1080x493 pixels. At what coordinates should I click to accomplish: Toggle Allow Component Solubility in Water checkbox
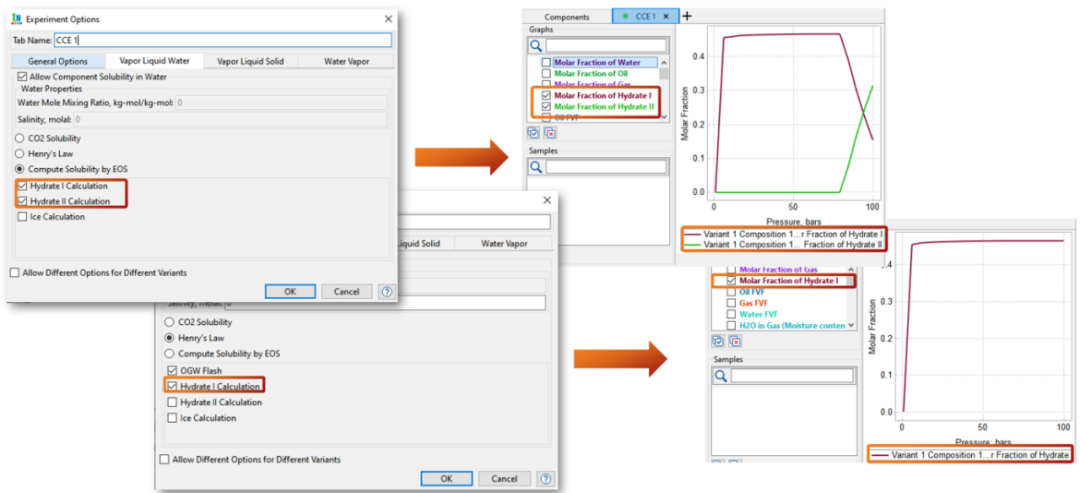[23, 77]
